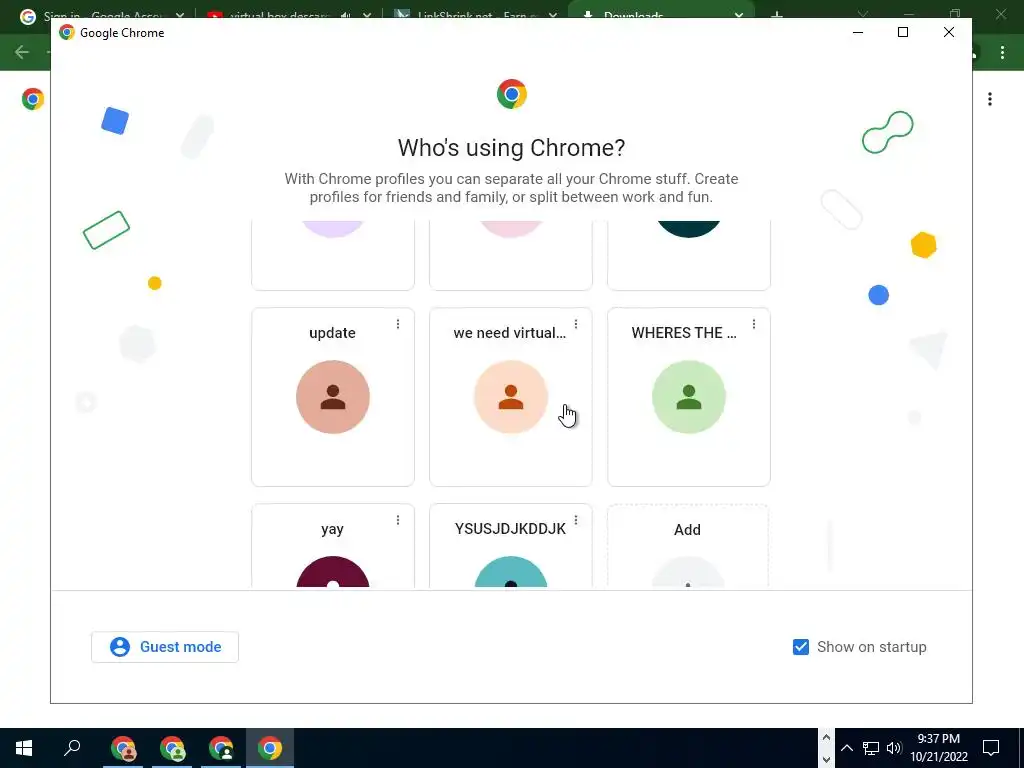
Task: Go back in the background browser window
Action: point(22,52)
